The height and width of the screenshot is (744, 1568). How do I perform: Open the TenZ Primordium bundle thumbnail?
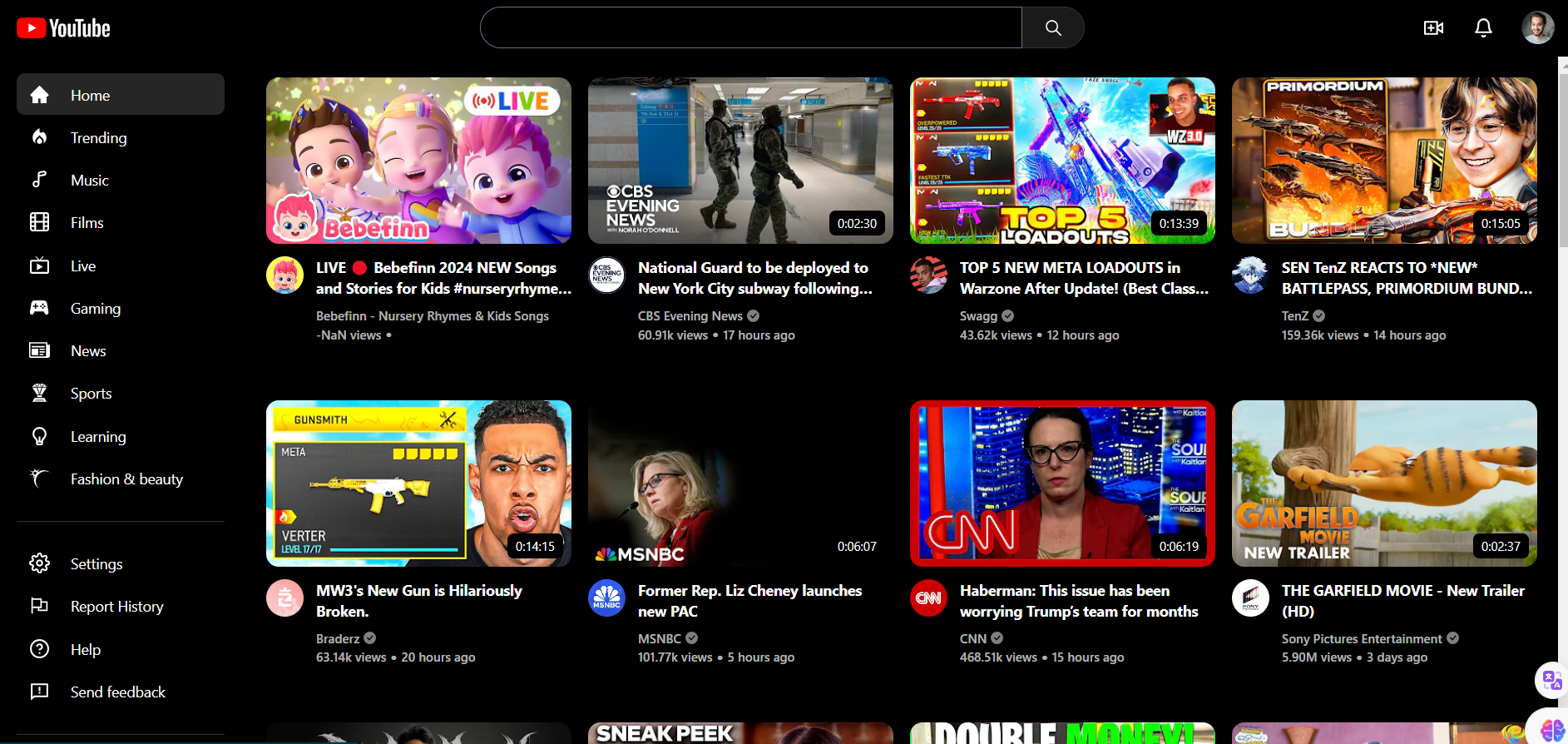1384,161
